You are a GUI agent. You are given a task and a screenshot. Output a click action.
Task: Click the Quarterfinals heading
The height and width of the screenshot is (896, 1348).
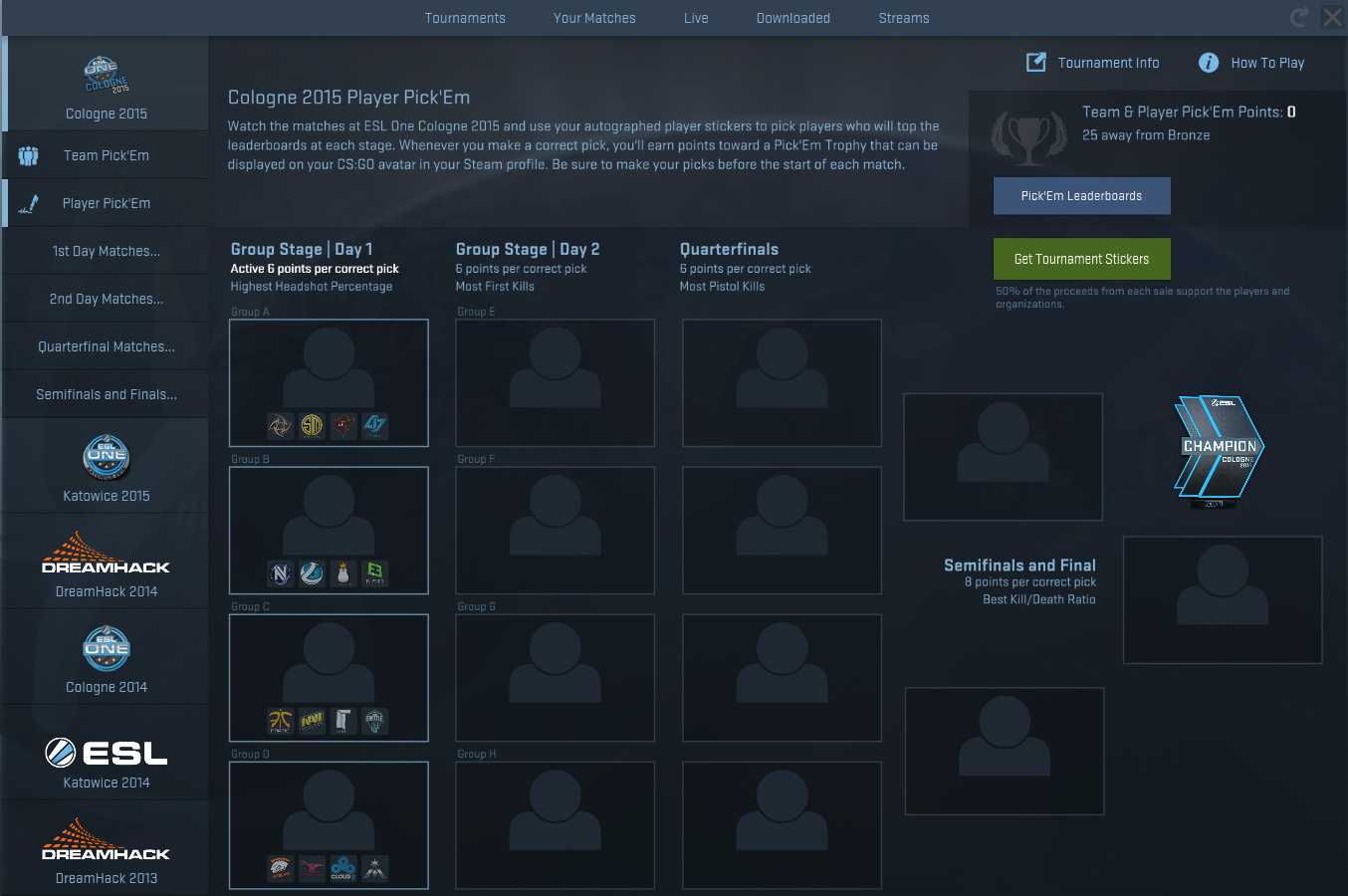(729, 249)
